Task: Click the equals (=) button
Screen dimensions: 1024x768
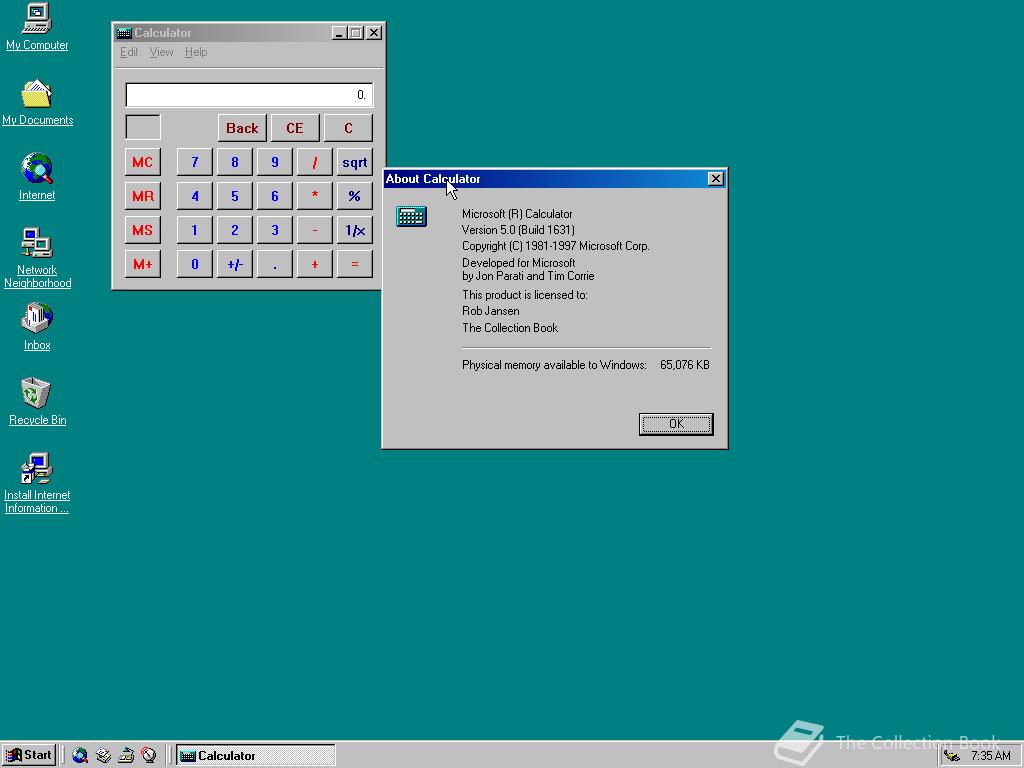Action: tap(355, 264)
